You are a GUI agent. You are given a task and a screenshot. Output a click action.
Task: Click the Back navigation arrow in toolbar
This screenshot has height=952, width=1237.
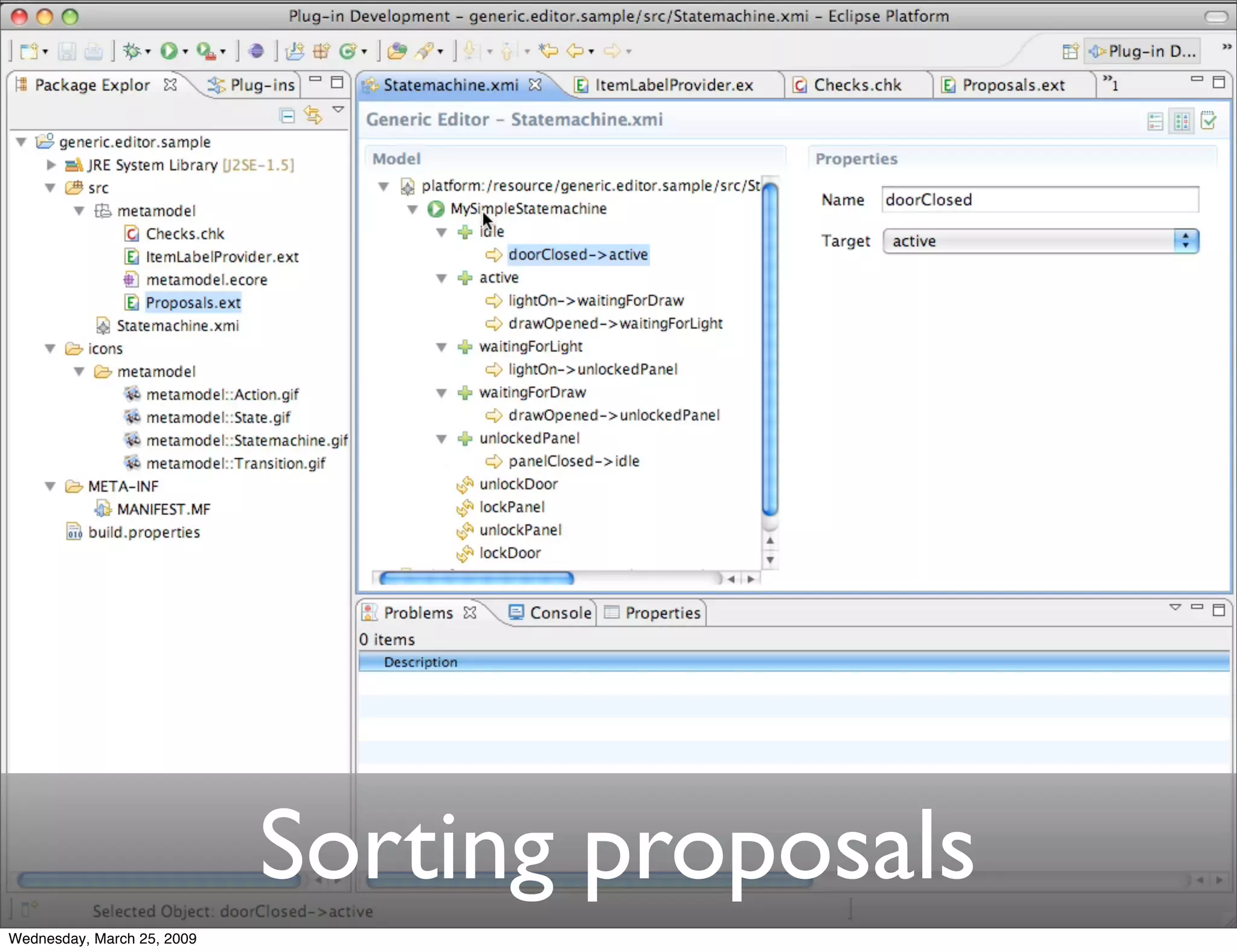574,51
